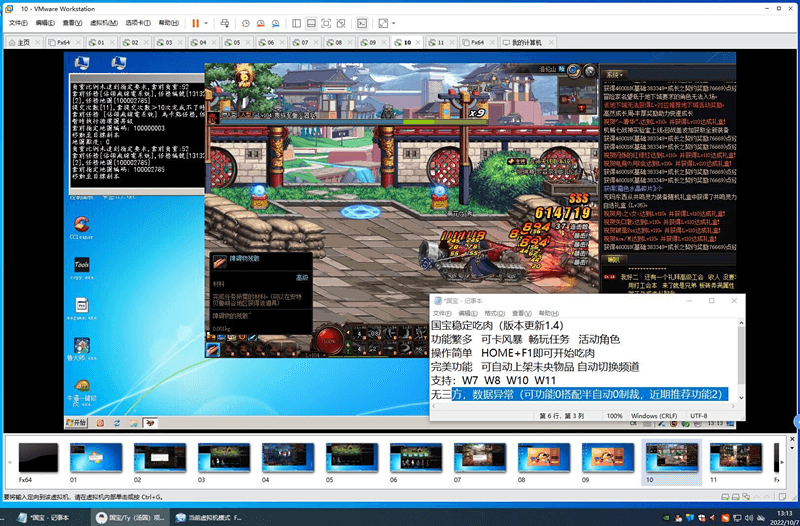Switch to Unity mode icon
Image resolution: width=800 pixels, height=526 pixels.
pos(341,23)
